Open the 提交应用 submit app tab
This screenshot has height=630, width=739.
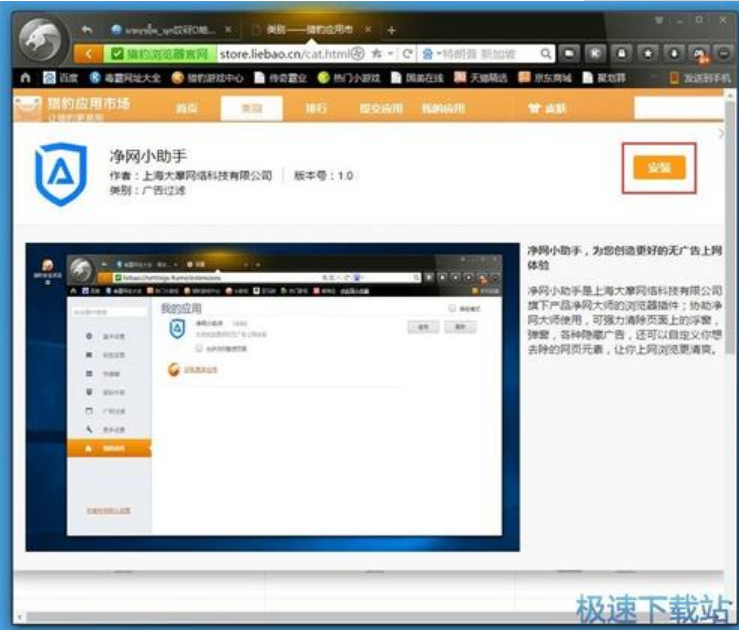coord(381,109)
